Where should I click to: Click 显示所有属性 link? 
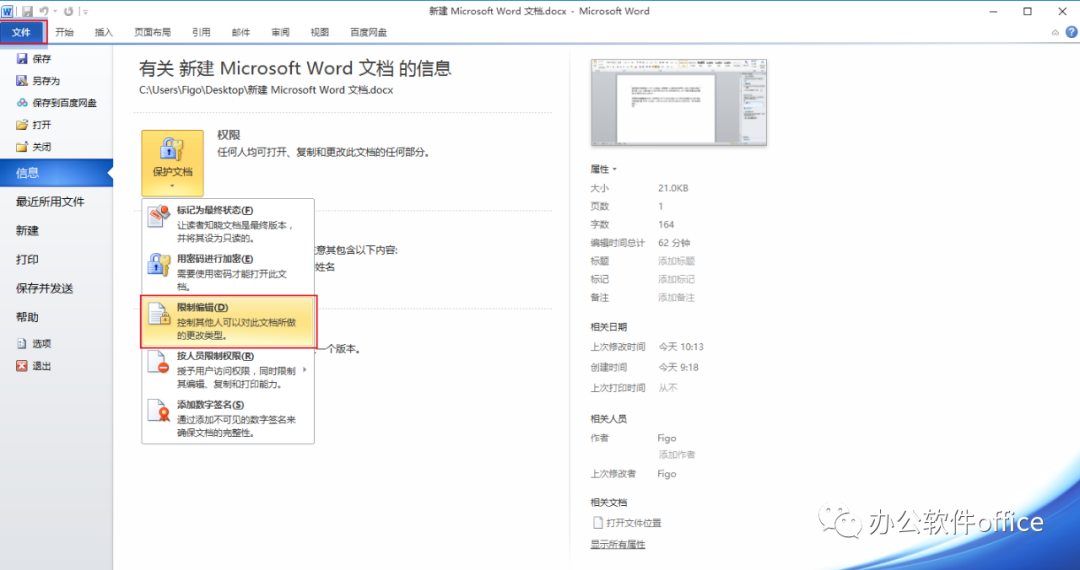coord(618,545)
